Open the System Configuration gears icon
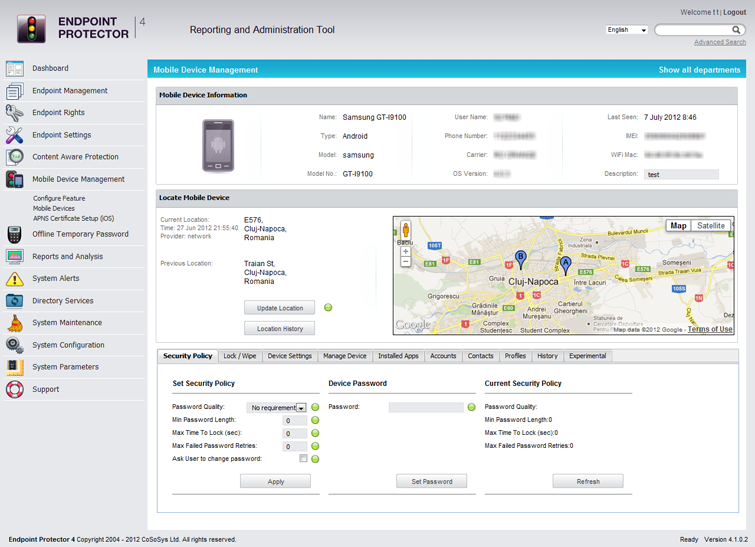The height and width of the screenshot is (547, 755). [14, 345]
